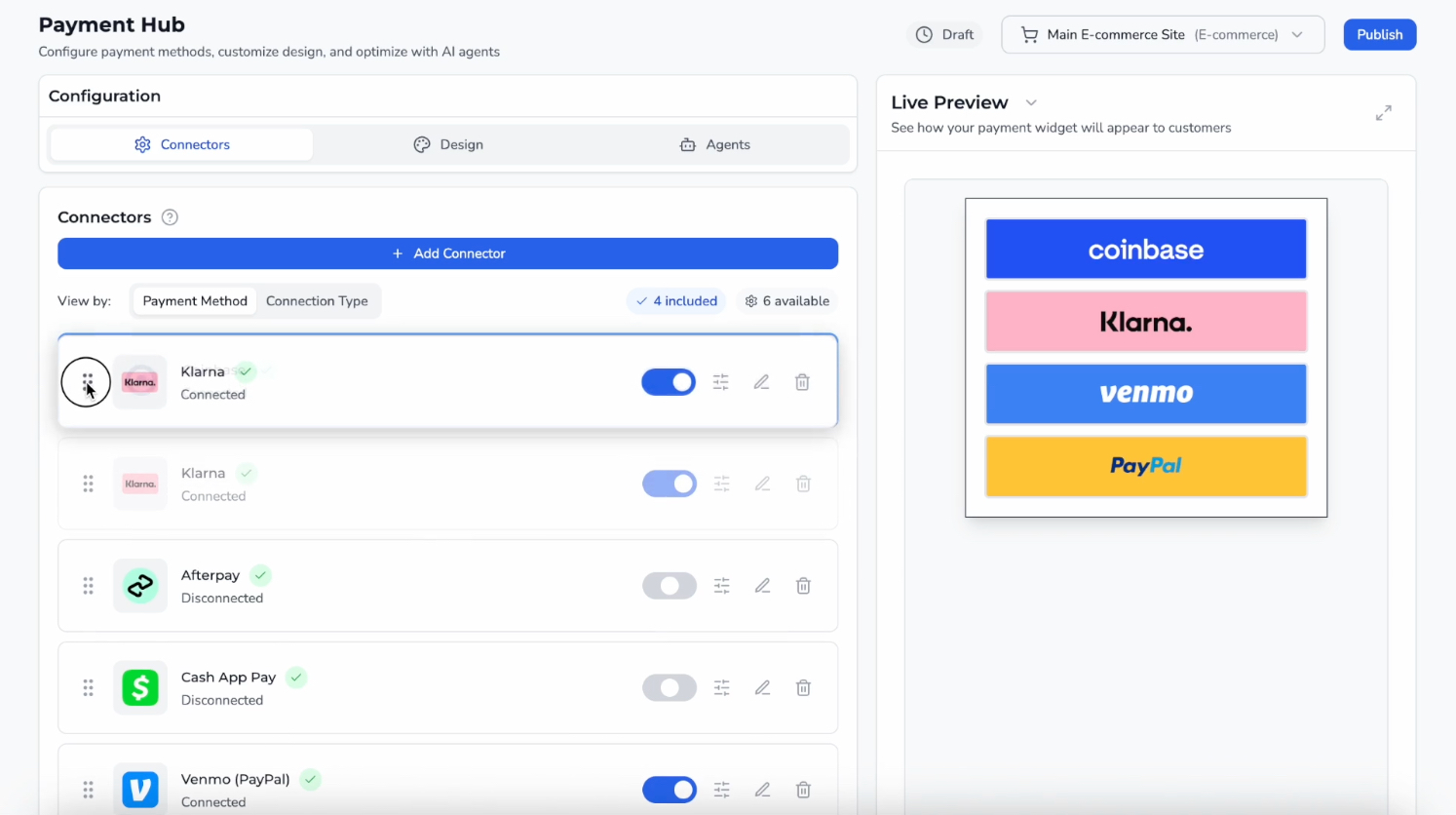Enable the Afterpay connector toggle
The height and width of the screenshot is (815, 1456).
coord(670,586)
